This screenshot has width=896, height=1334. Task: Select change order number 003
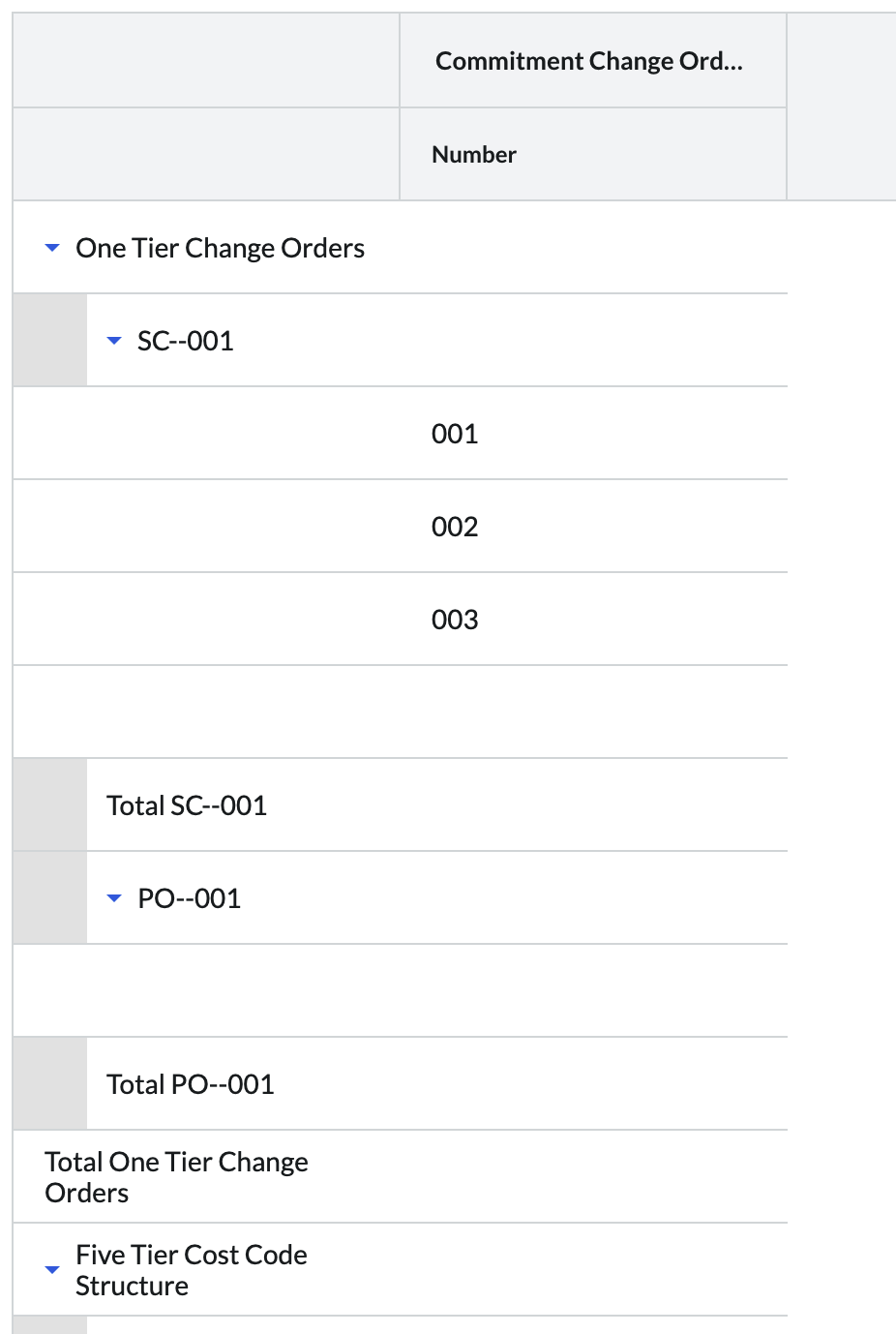[455, 620]
